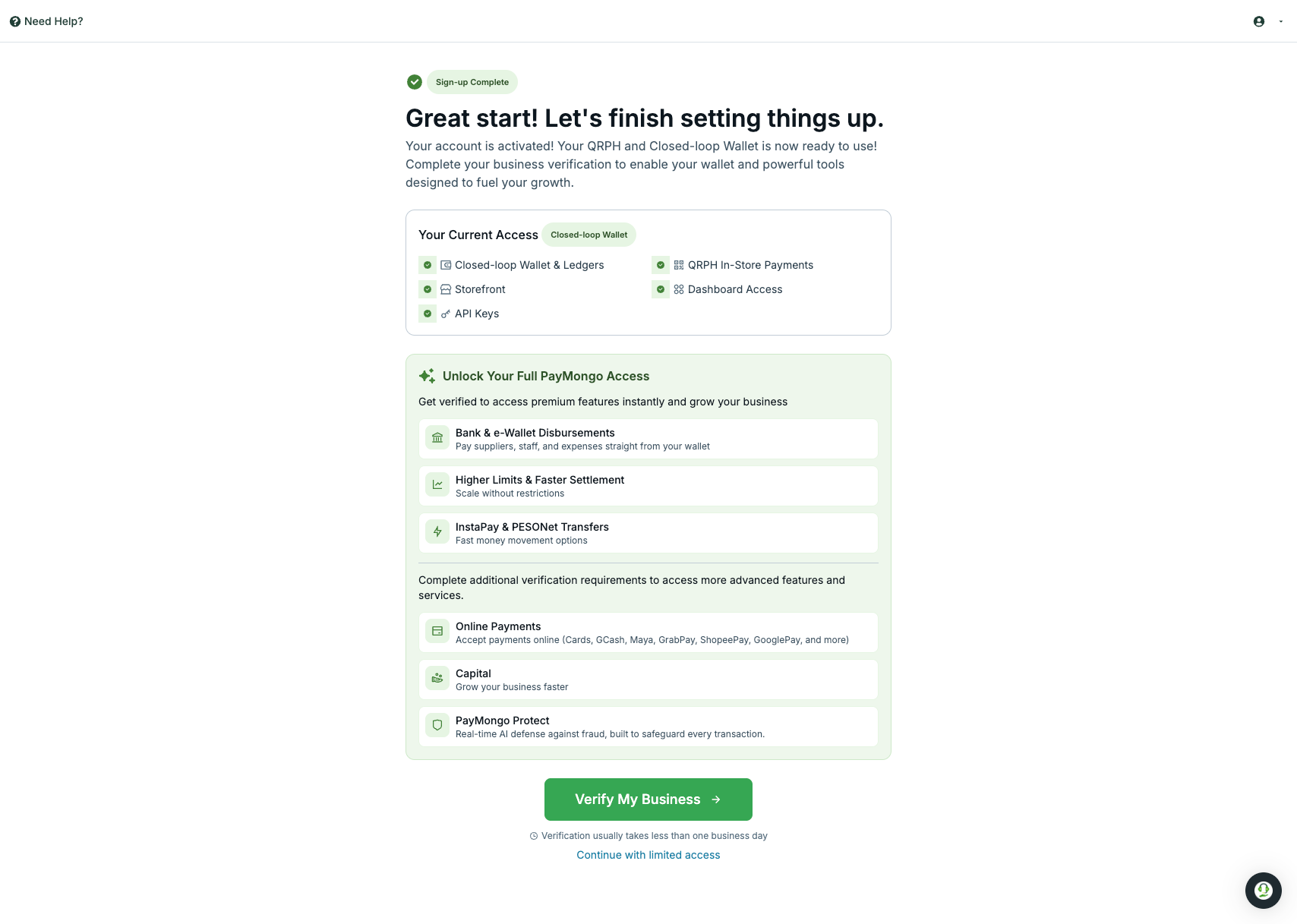Viewport: 1297px width, 924px height.
Task: Click the hand-coins icon next to Capital
Action: point(437,678)
